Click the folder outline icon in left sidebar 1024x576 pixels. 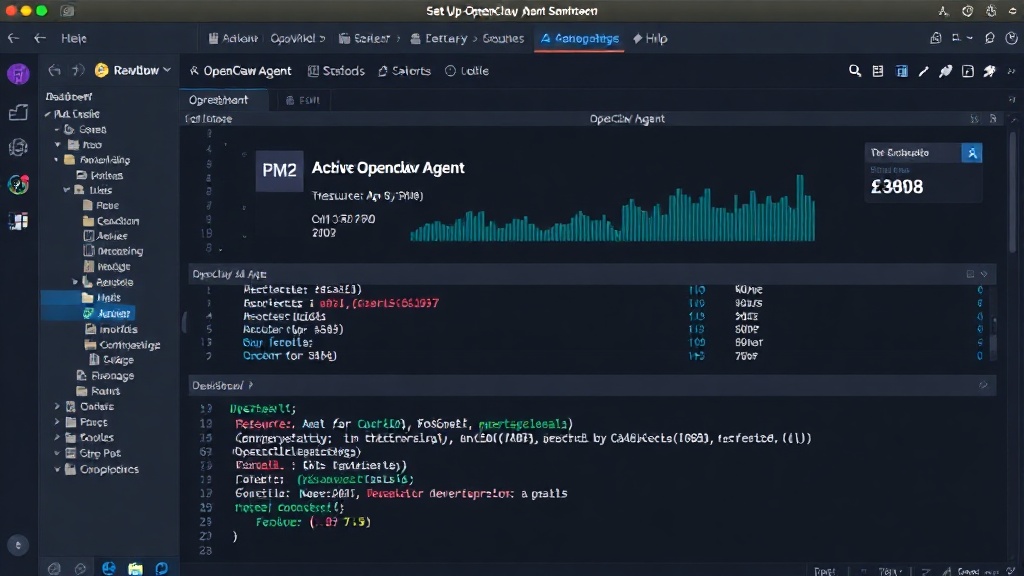click(18, 112)
